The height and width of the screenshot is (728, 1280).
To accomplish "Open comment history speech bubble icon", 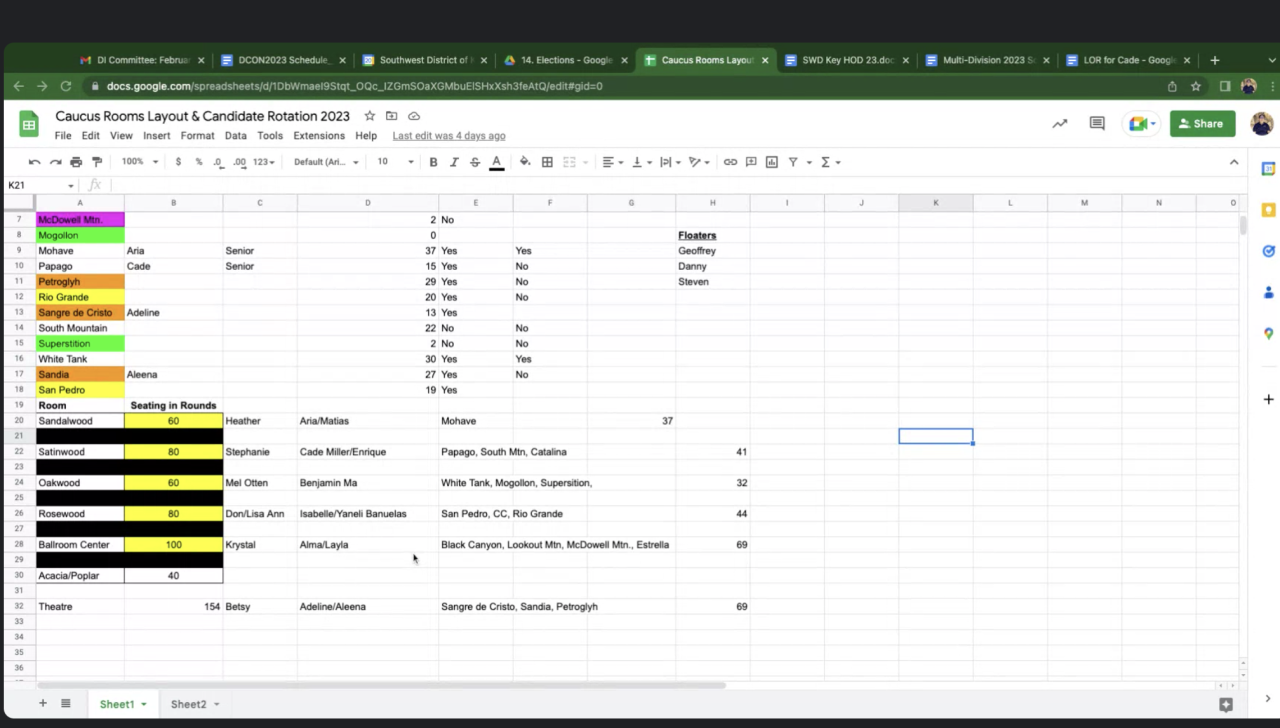I will pyautogui.click(x=1097, y=124).
